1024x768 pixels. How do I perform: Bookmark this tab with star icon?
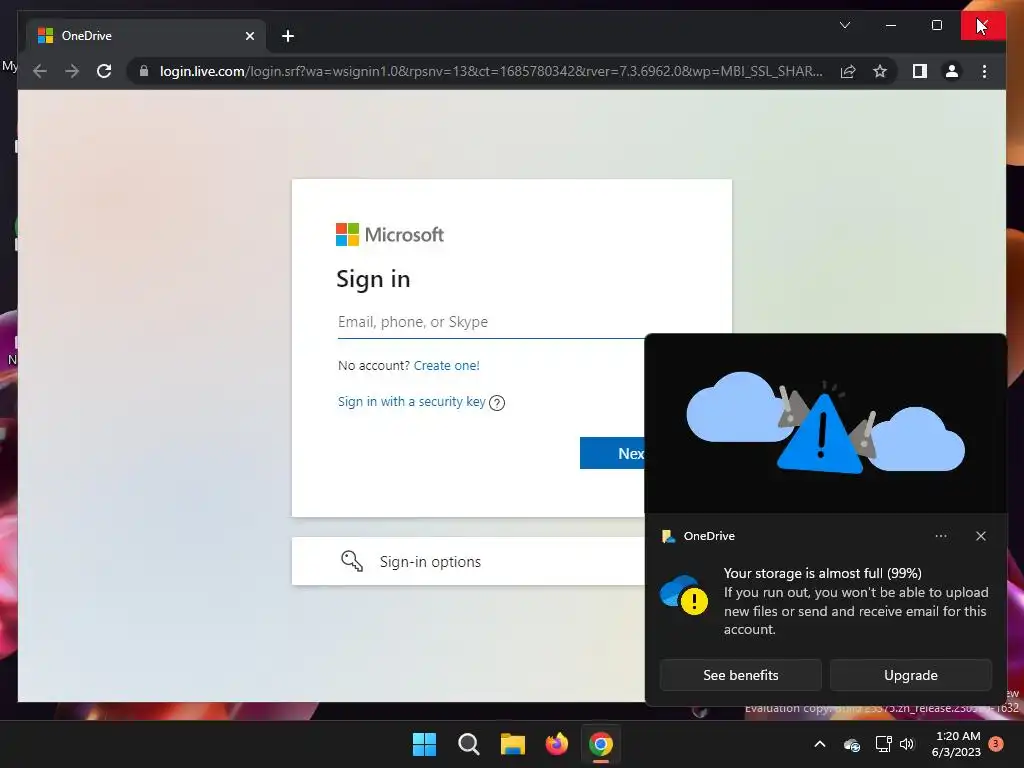(x=880, y=71)
